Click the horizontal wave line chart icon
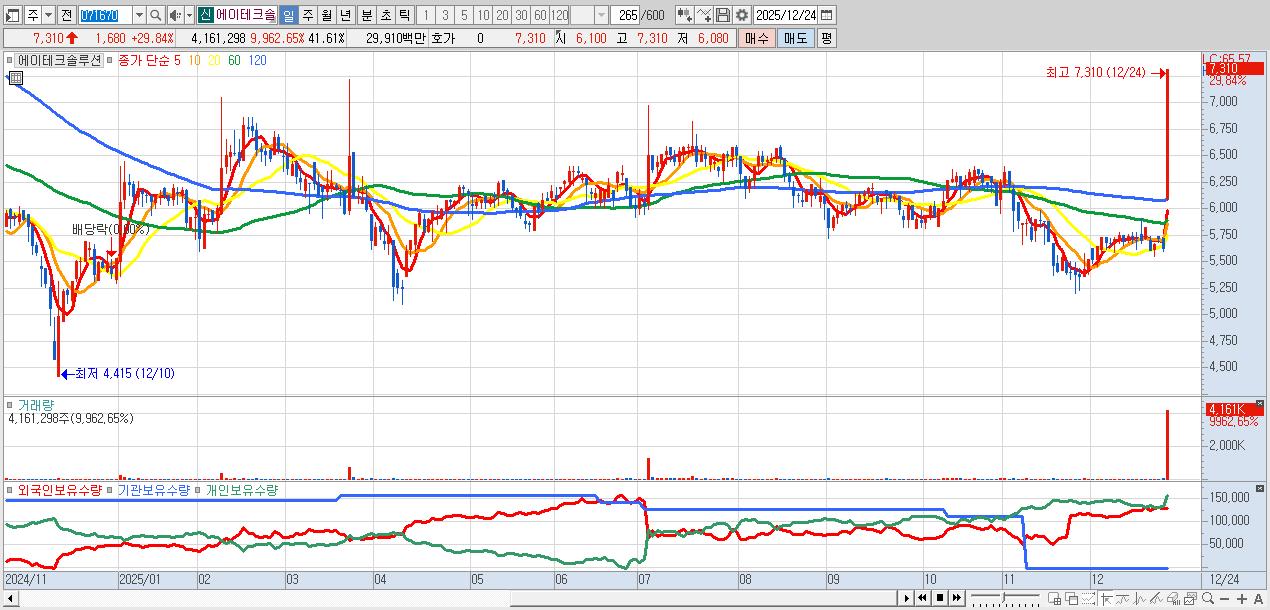The image size is (1270, 610). pos(1123,598)
